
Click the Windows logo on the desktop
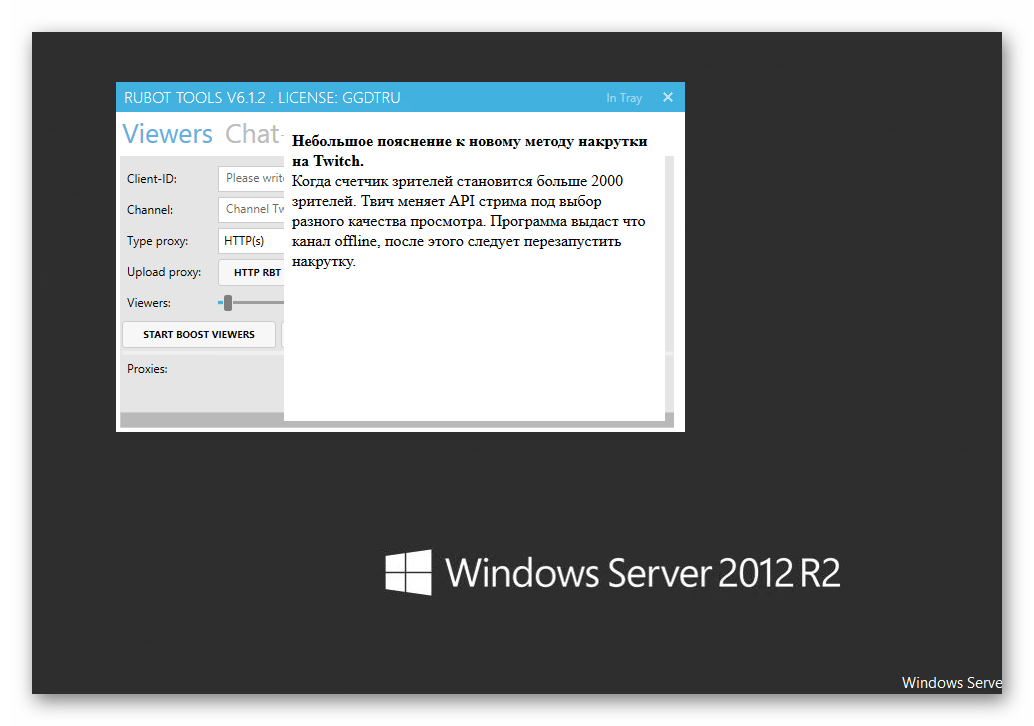click(x=408, y=572)
